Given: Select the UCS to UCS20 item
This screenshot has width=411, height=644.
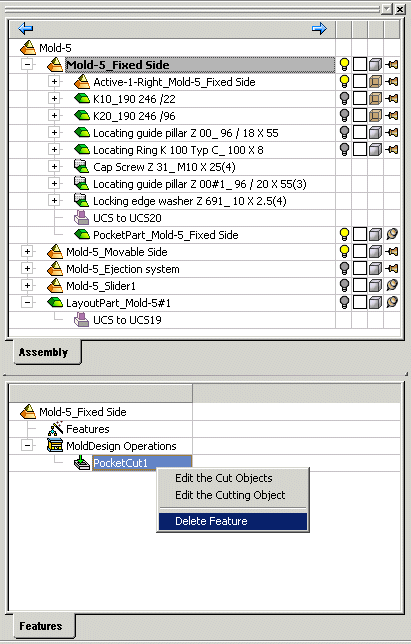Looking at the screenshot, I should (x=127, y=218).
